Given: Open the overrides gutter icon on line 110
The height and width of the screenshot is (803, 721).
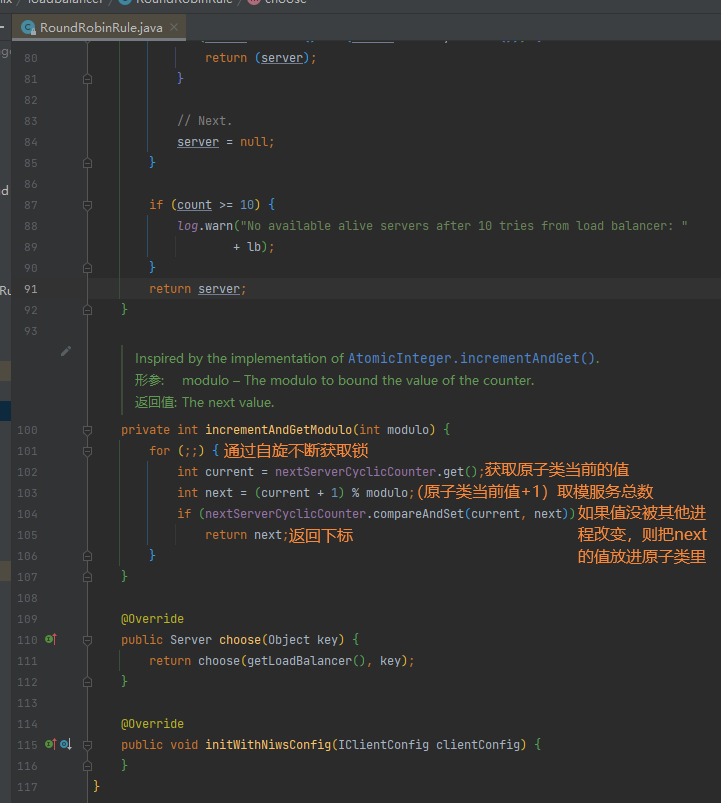Looking at the screenshot, I should [x=51, y=639].
